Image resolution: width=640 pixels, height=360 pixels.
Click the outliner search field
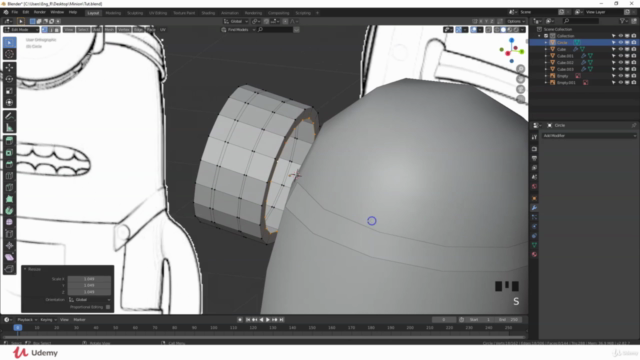click(x=582, y=21)
